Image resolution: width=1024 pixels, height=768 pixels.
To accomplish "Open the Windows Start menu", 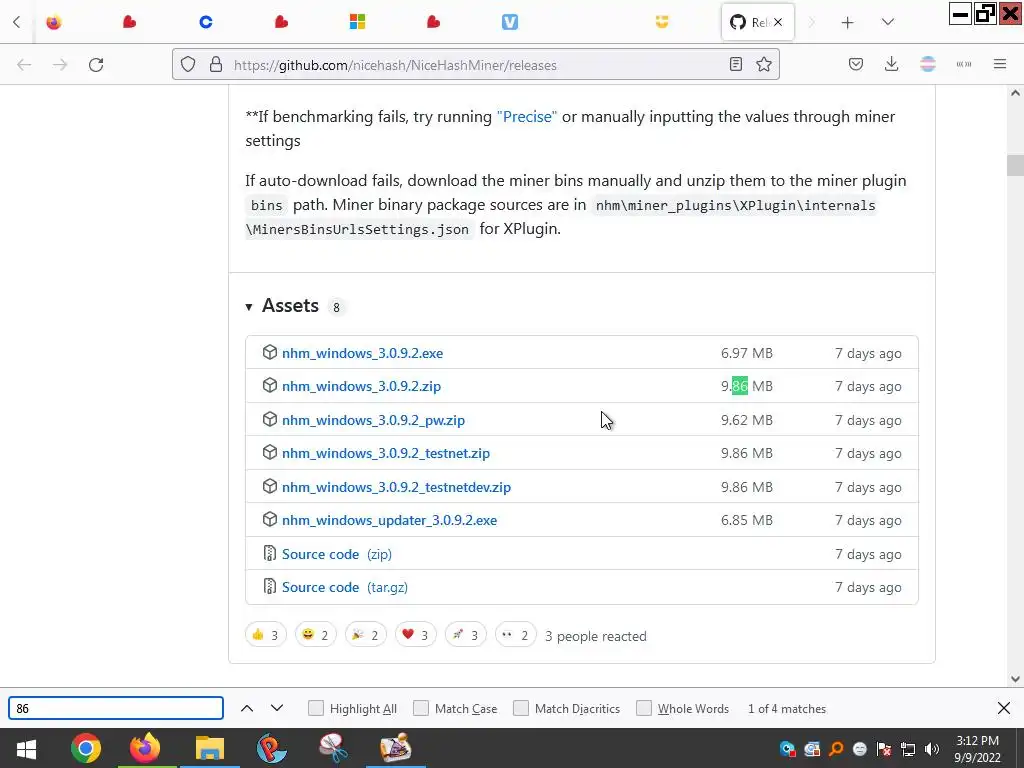I will coord(26,748).
